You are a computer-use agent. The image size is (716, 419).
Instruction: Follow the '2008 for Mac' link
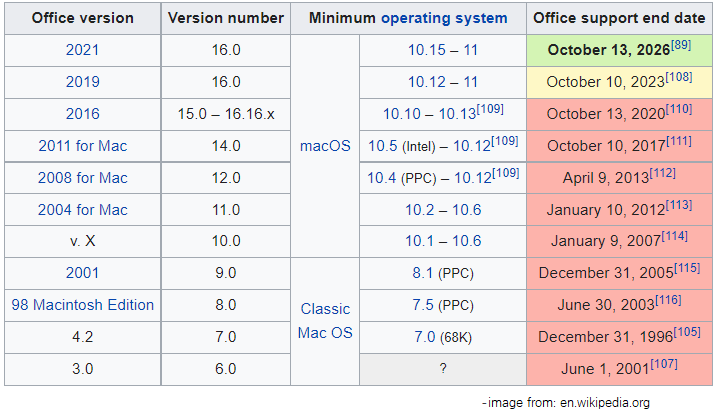point(83,178)
